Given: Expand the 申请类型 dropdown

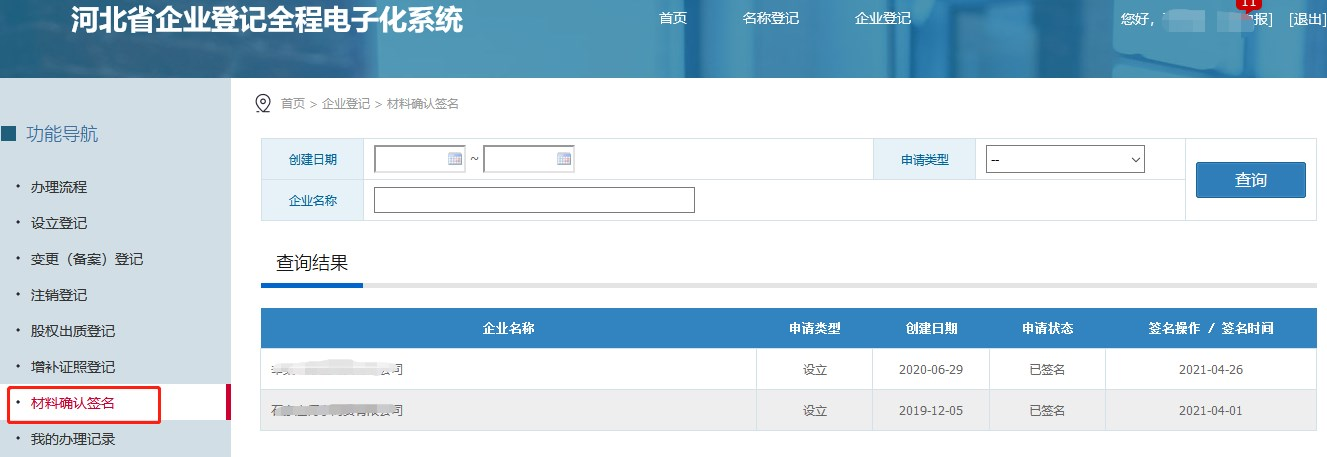Looking at the screenshot, I should click(x=1064, y=159).
